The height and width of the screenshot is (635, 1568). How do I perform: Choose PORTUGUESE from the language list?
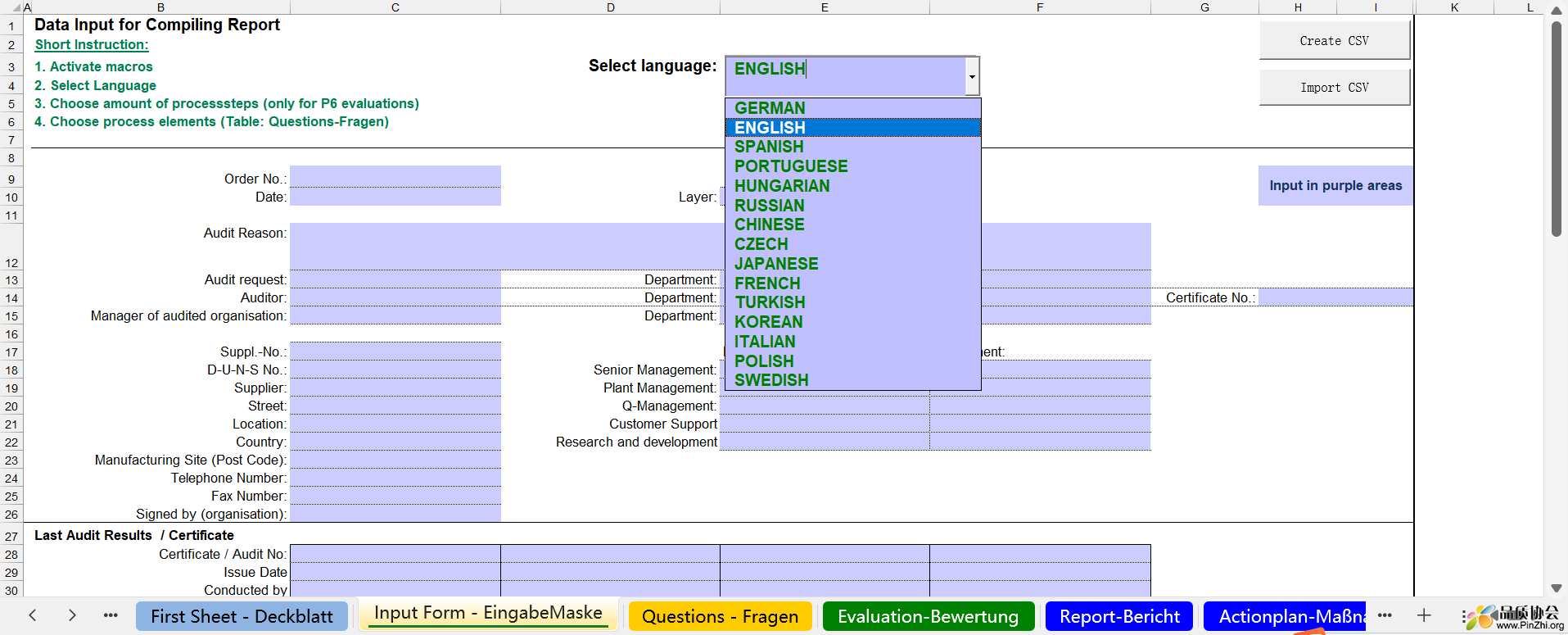852,166
